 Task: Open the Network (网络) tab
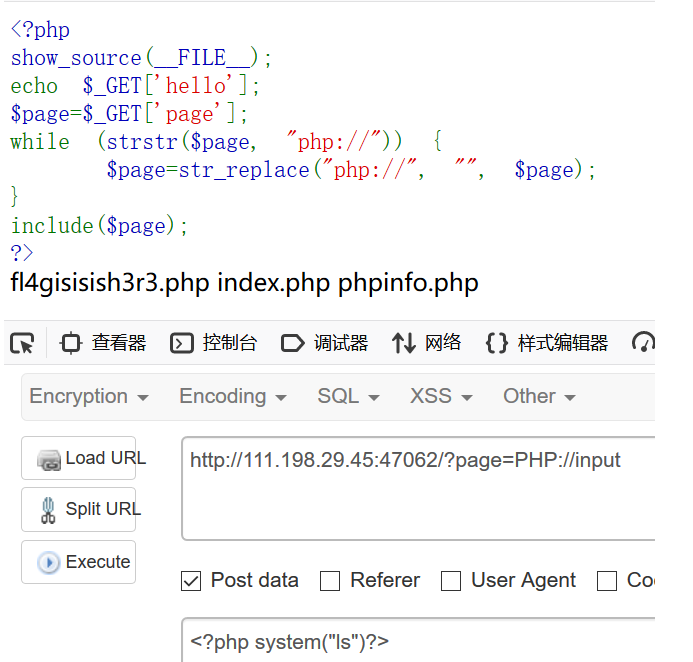[x=426, y=343]
